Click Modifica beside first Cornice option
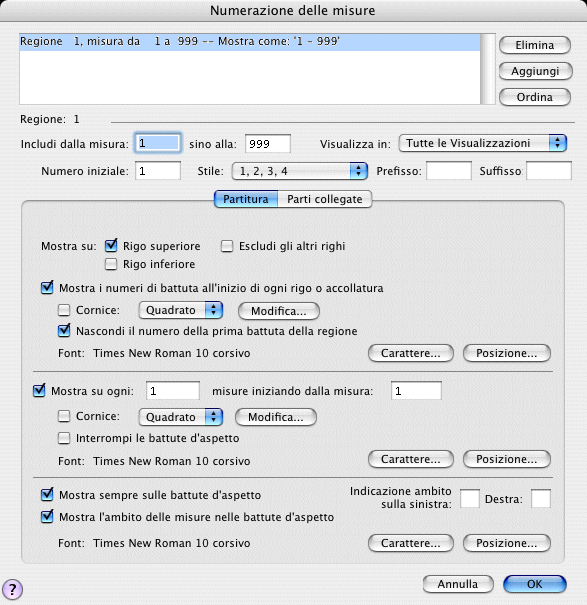The image size is (587, 605). [279, 311]
